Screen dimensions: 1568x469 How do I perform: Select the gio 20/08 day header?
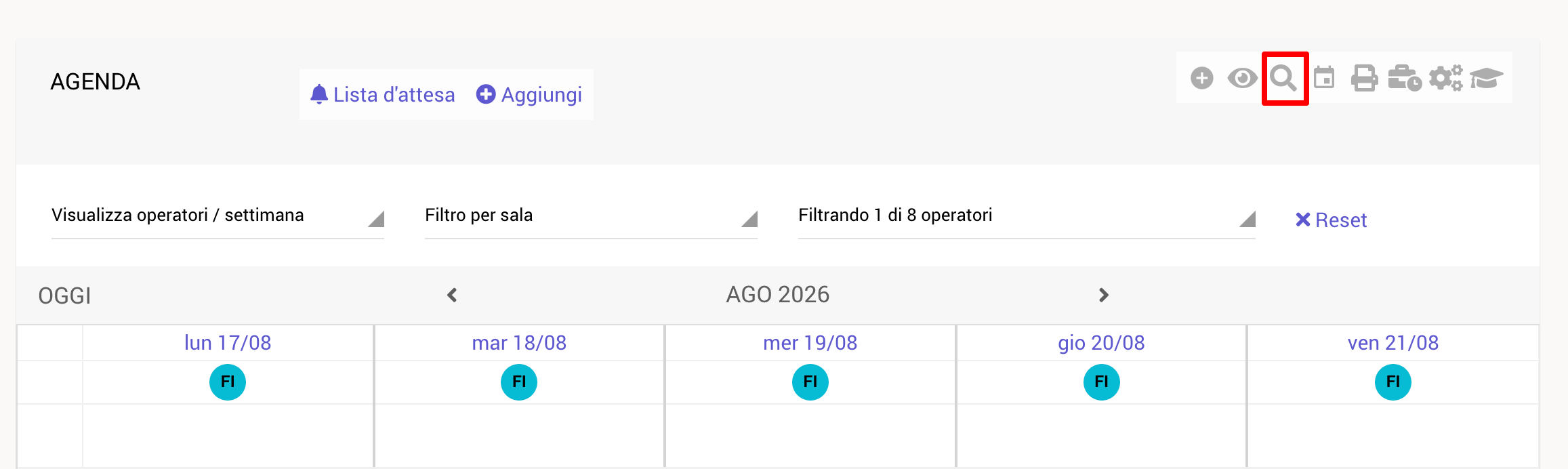[x=1102, y=343]
